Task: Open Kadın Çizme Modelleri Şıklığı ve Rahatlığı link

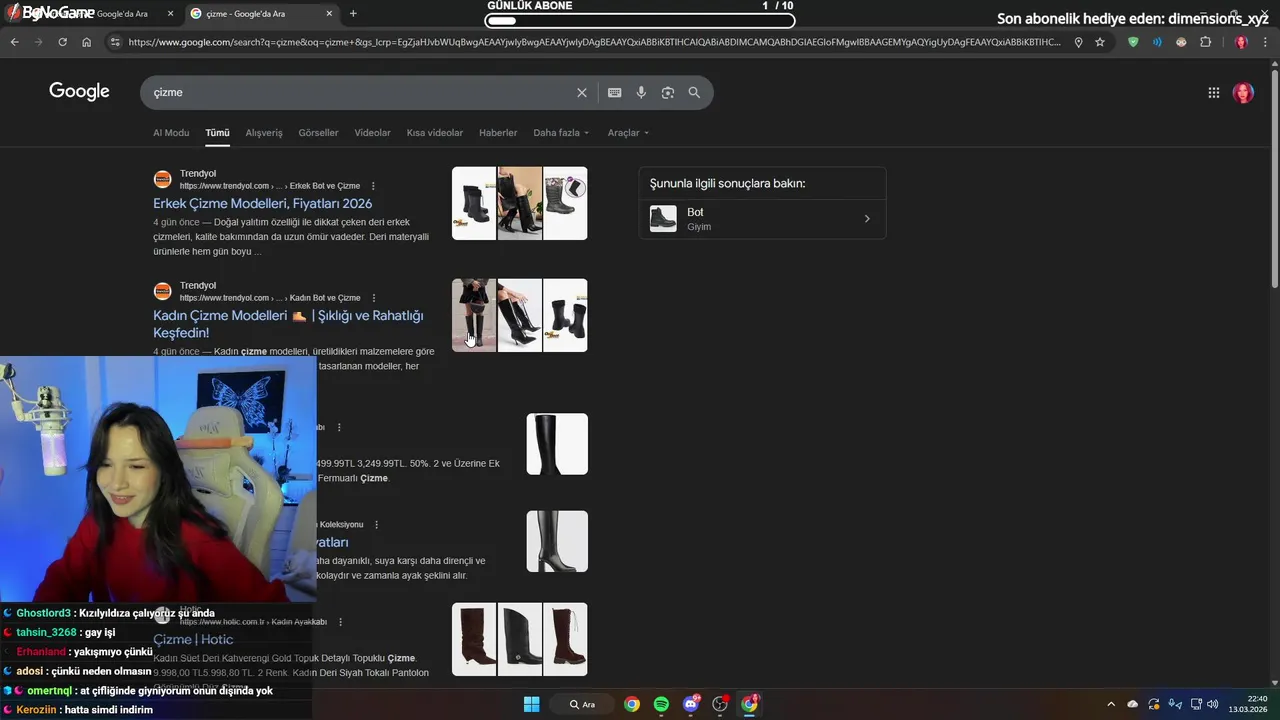Action: click(x=288, y=324)
